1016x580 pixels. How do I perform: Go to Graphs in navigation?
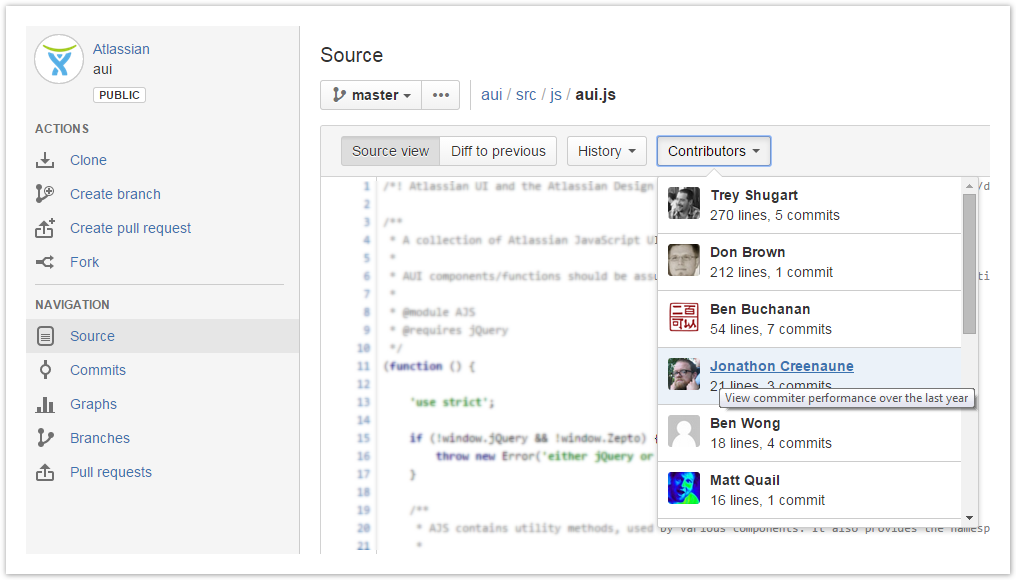tap(93, 404)
